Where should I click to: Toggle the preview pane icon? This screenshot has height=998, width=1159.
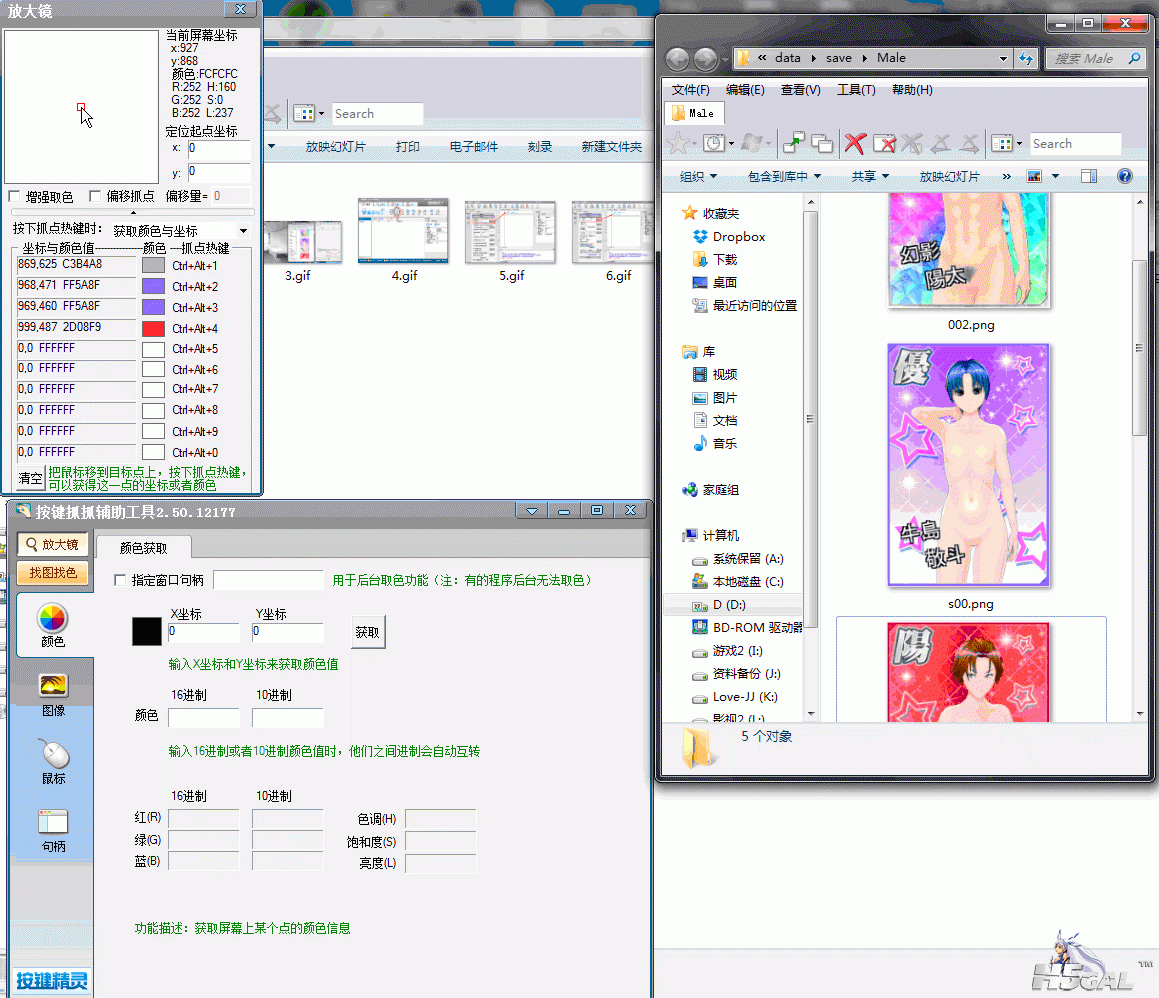[1089, 176]
